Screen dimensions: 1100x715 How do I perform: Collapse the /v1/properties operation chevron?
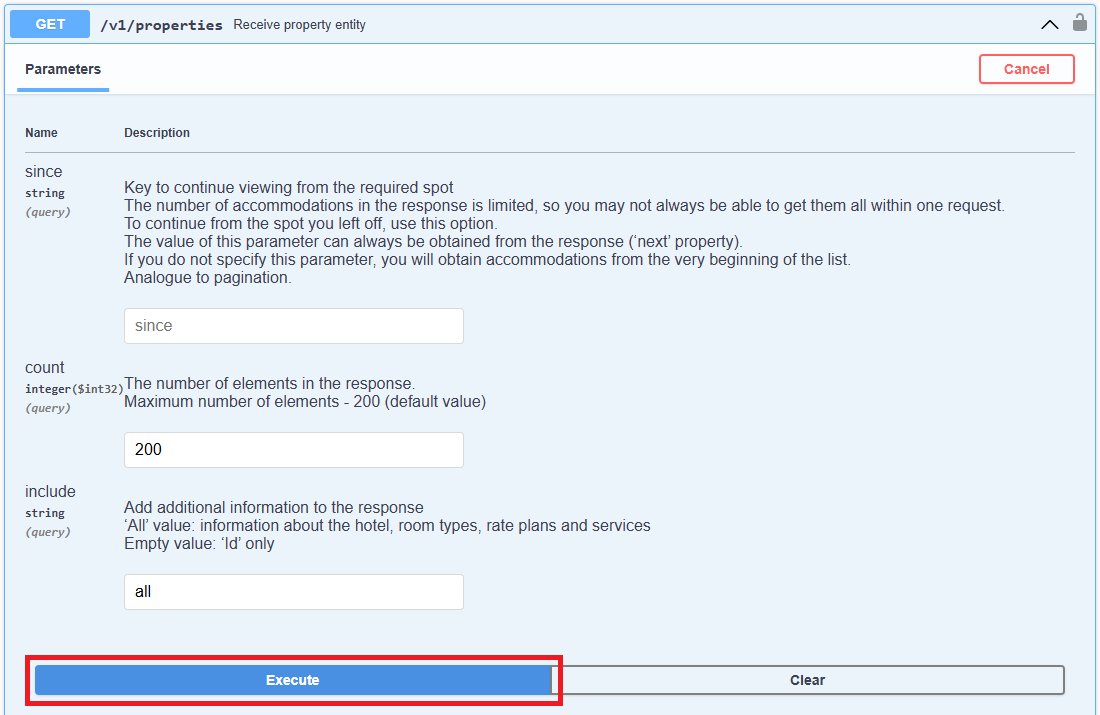[x=1049, y=25]
